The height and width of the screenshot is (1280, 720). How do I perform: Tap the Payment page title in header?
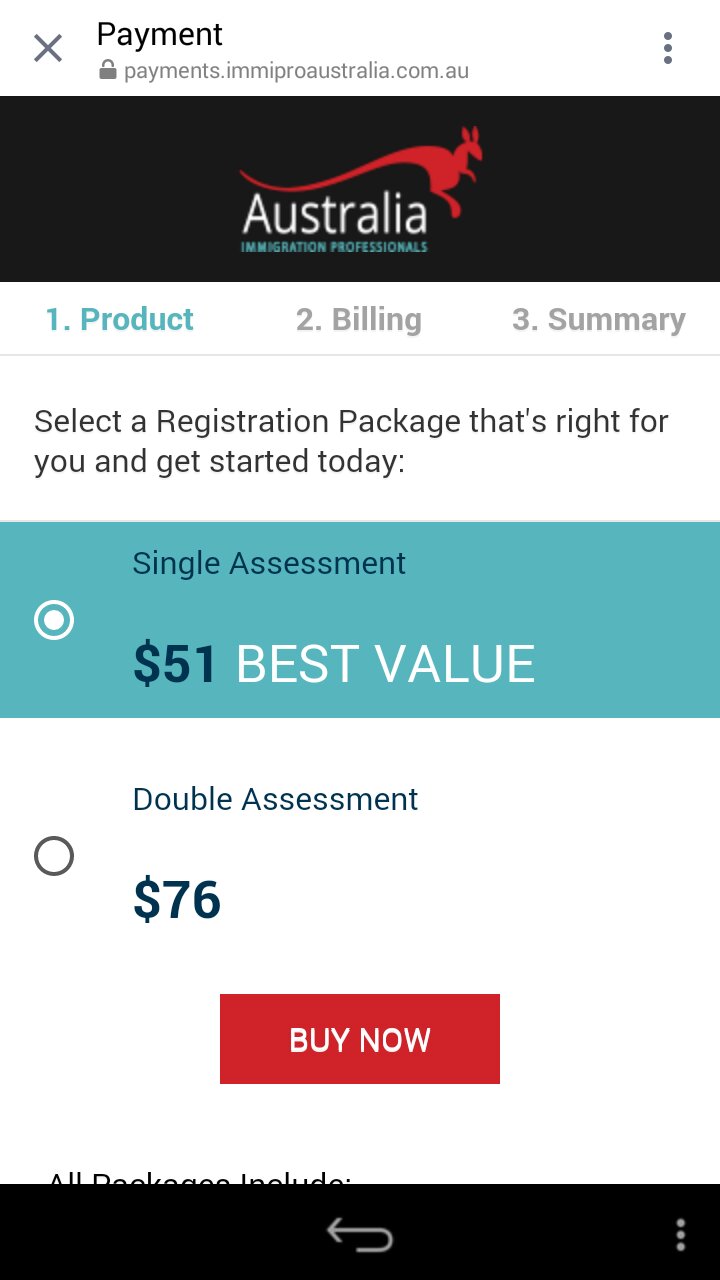coord(159,34)
